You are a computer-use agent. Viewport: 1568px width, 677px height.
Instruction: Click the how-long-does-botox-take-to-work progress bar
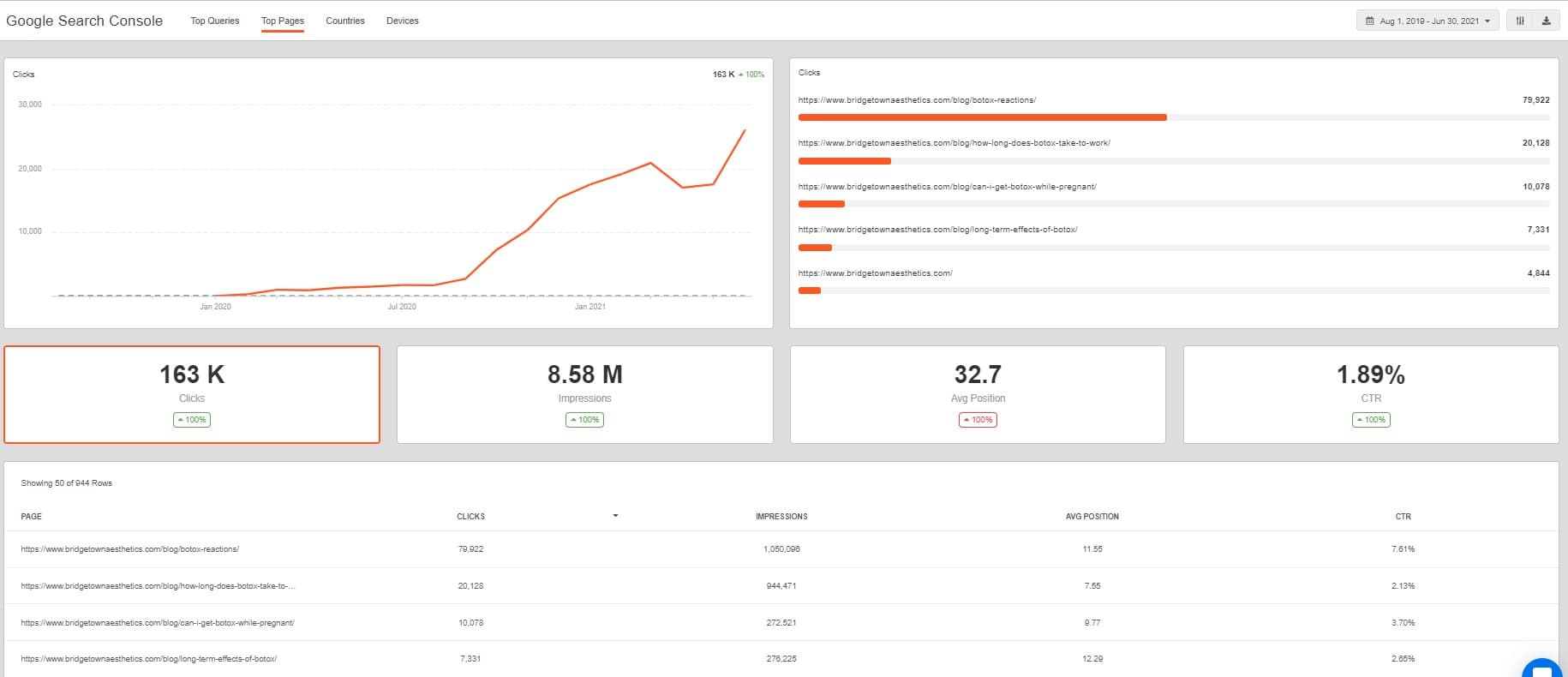pos(844,160)
